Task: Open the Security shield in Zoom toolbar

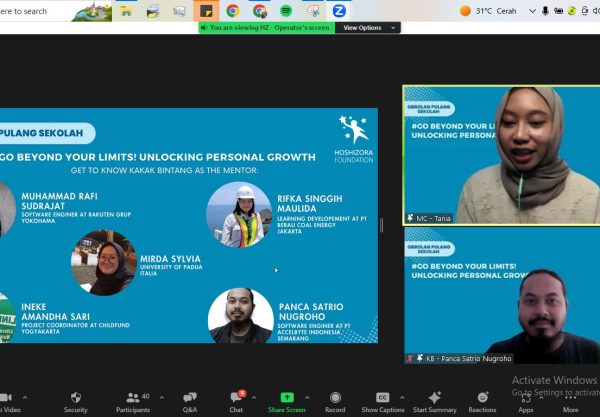Action: tap(75, 399)
